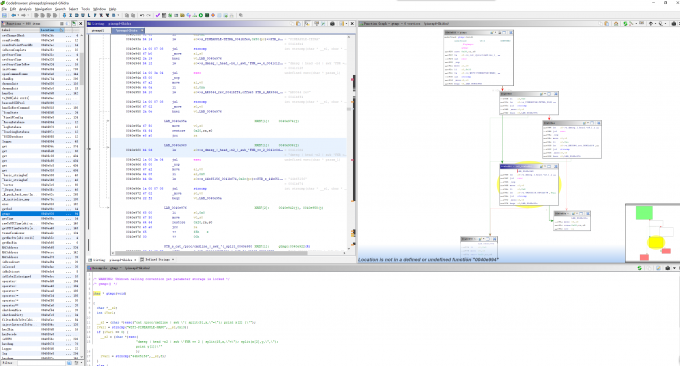Click the home icon in Function Graph toolbar
680x366 pixels.
(616, 24)
